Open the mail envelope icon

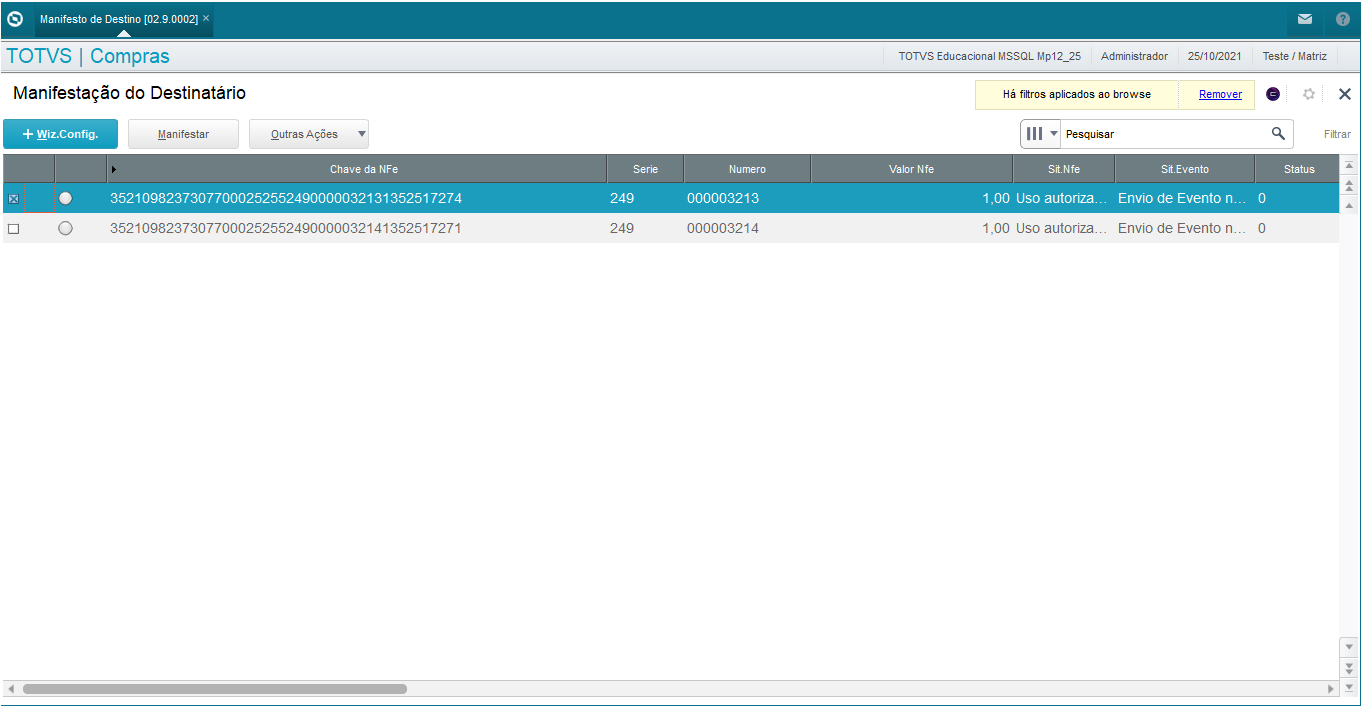click(x=1305, y=19)
